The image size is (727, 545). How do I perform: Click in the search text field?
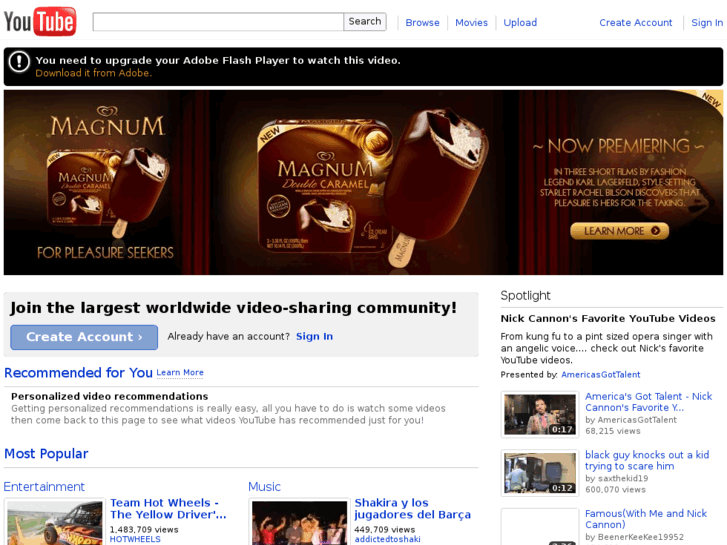[218, 22]
